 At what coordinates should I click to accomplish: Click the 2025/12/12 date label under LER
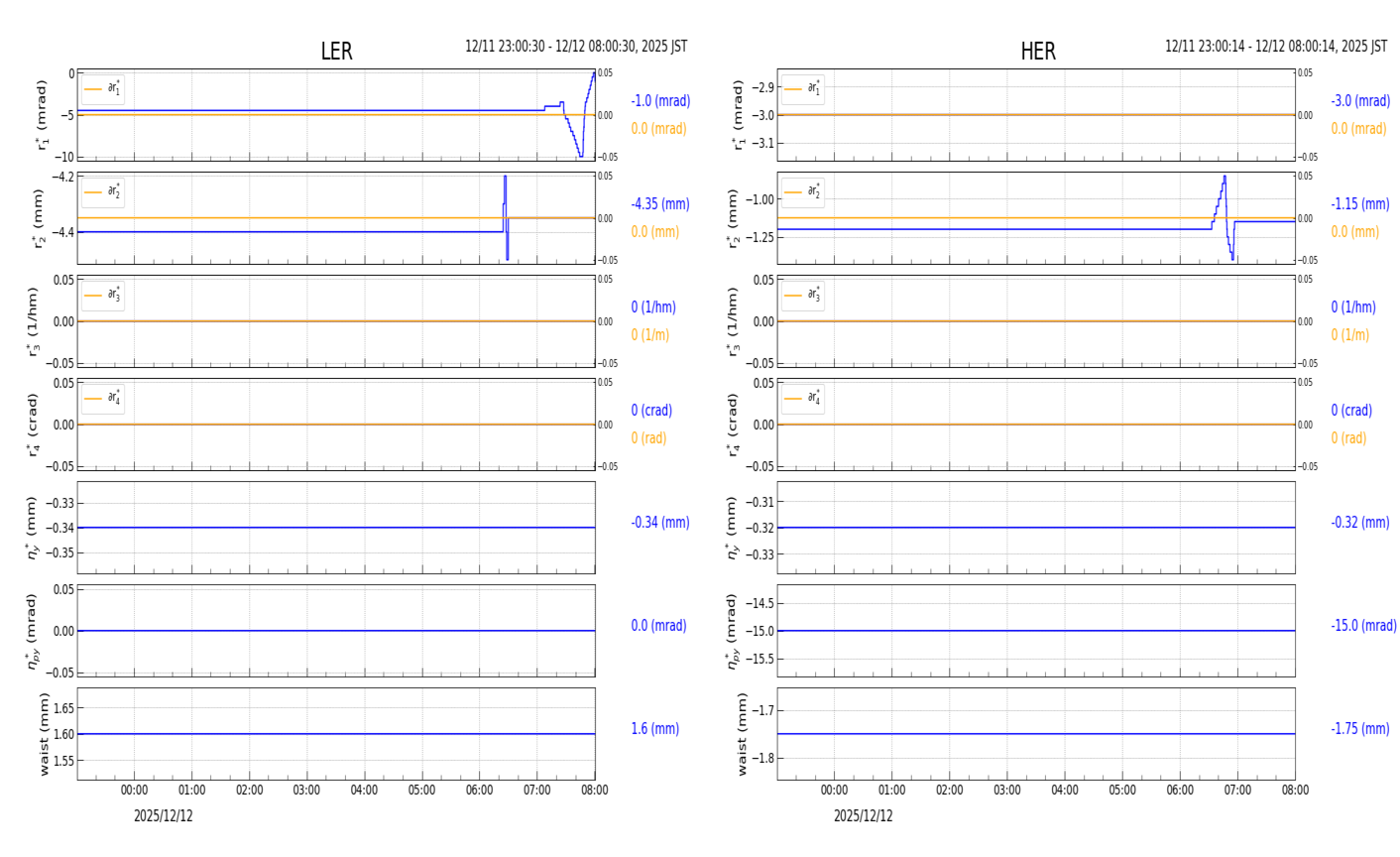(x=164, y=816)
